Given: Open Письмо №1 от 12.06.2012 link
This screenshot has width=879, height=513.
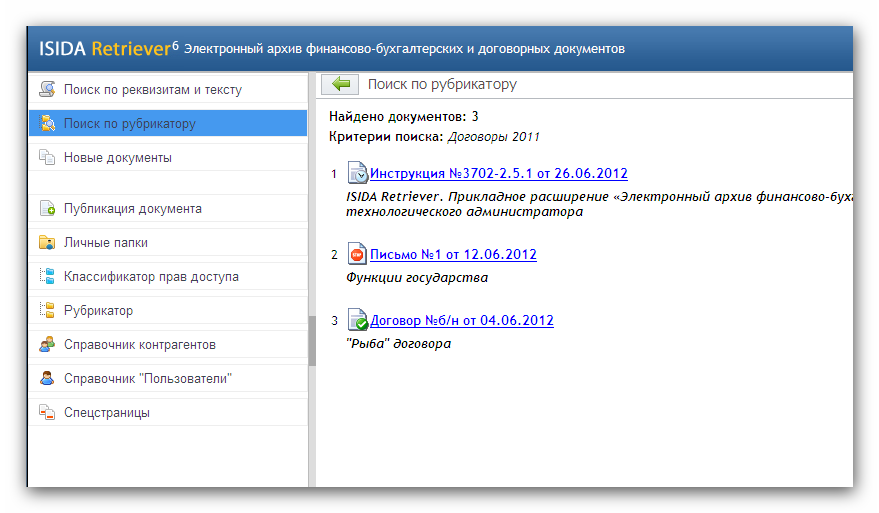Looking at the screenshot, I should pos(453,254).
